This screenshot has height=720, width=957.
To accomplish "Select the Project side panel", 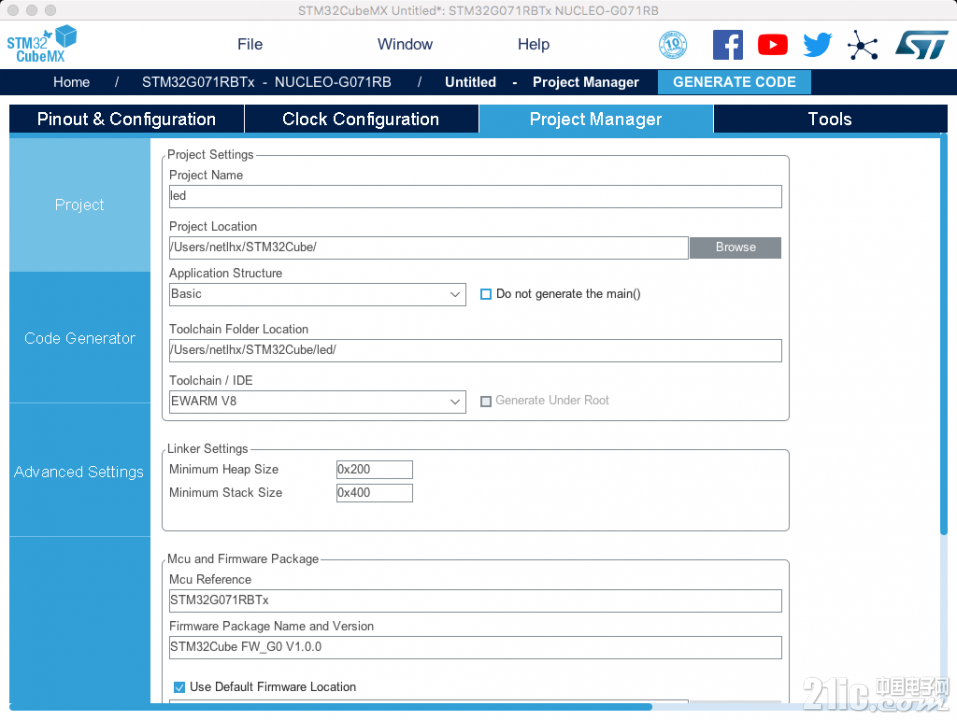I will (79, 205).
